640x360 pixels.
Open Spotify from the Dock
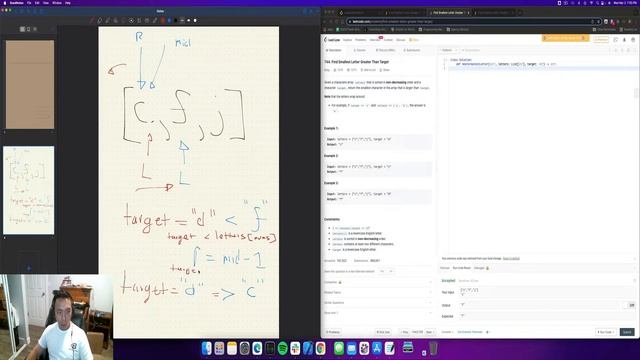[282, 348]
